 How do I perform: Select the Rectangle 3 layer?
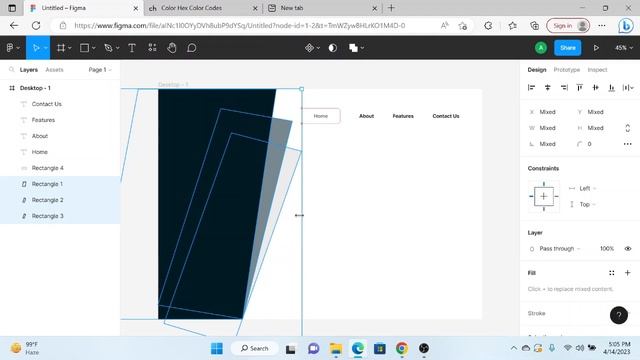(47, 216)
